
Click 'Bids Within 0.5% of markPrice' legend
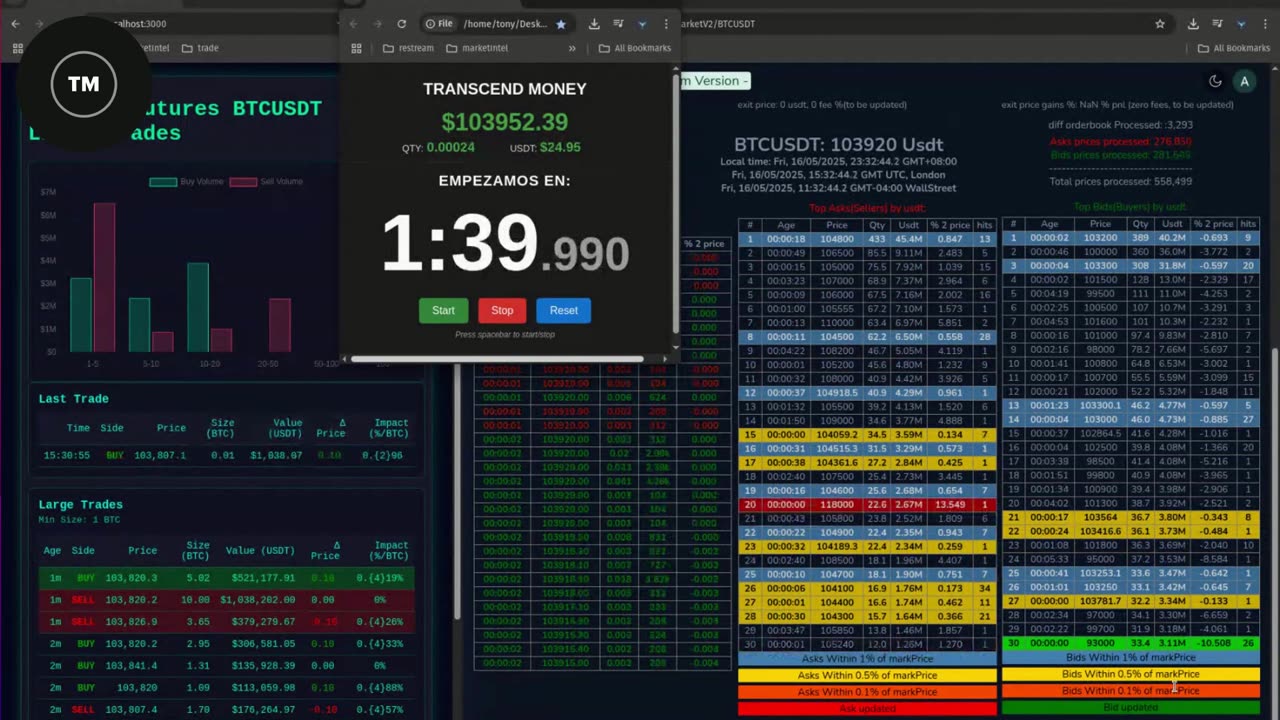[1131, 674]
